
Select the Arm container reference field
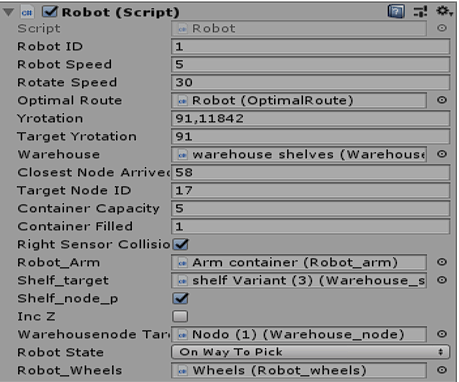[x=299, y=262]
